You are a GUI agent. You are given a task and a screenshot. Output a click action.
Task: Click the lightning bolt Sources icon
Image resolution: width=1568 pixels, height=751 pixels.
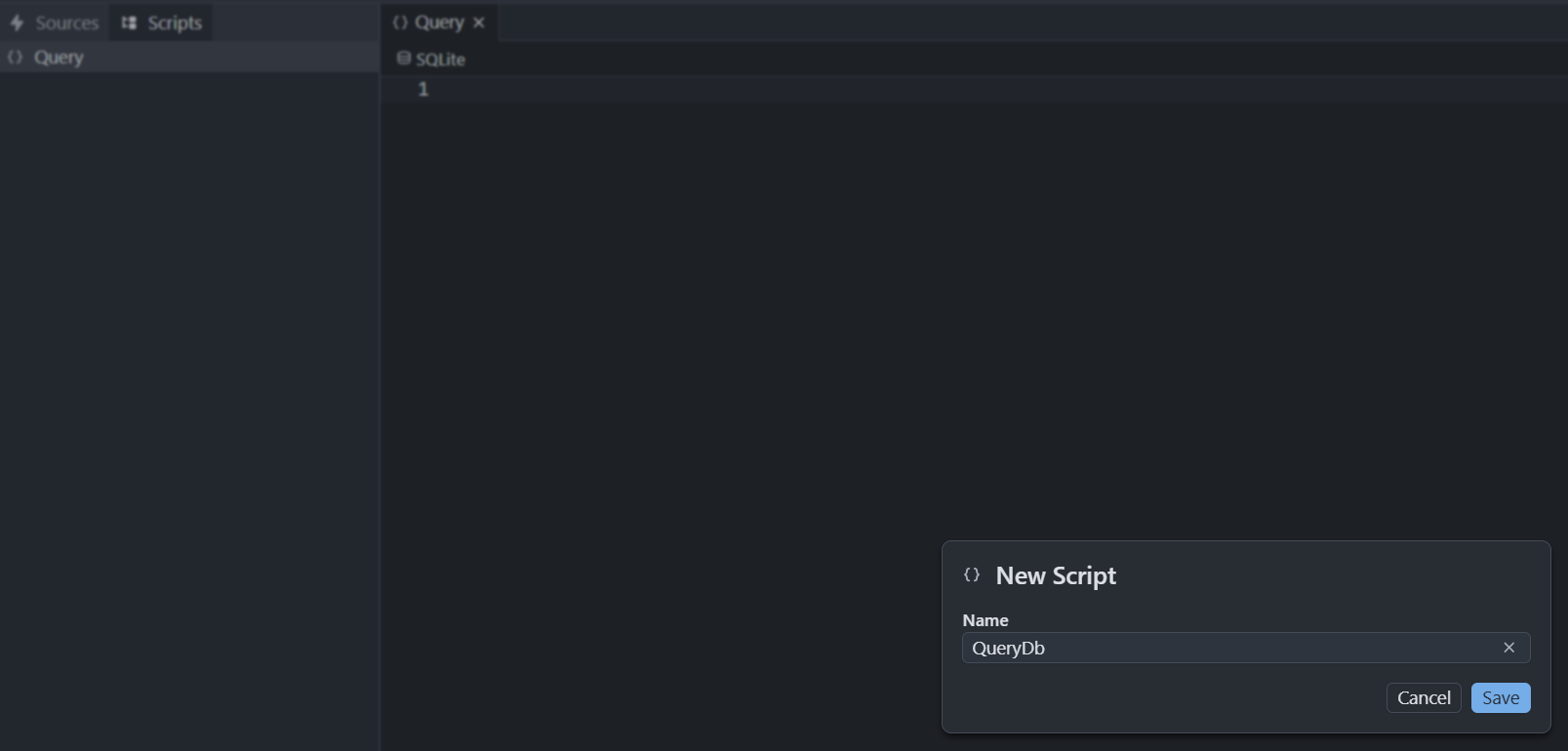[x=17, y=22]
